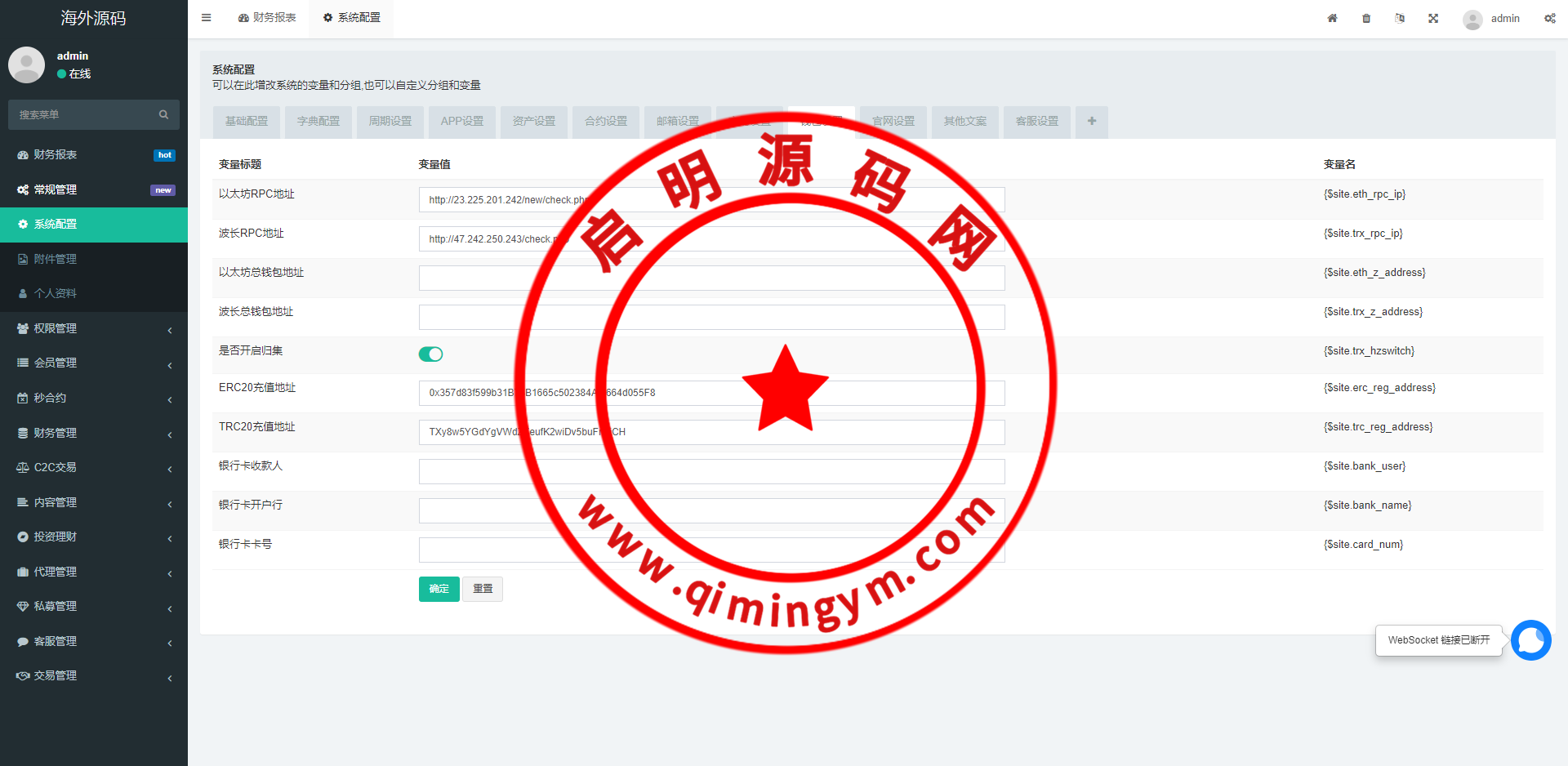
Task: Click the search magnifier in sidebar
Action: pos(163,115)
